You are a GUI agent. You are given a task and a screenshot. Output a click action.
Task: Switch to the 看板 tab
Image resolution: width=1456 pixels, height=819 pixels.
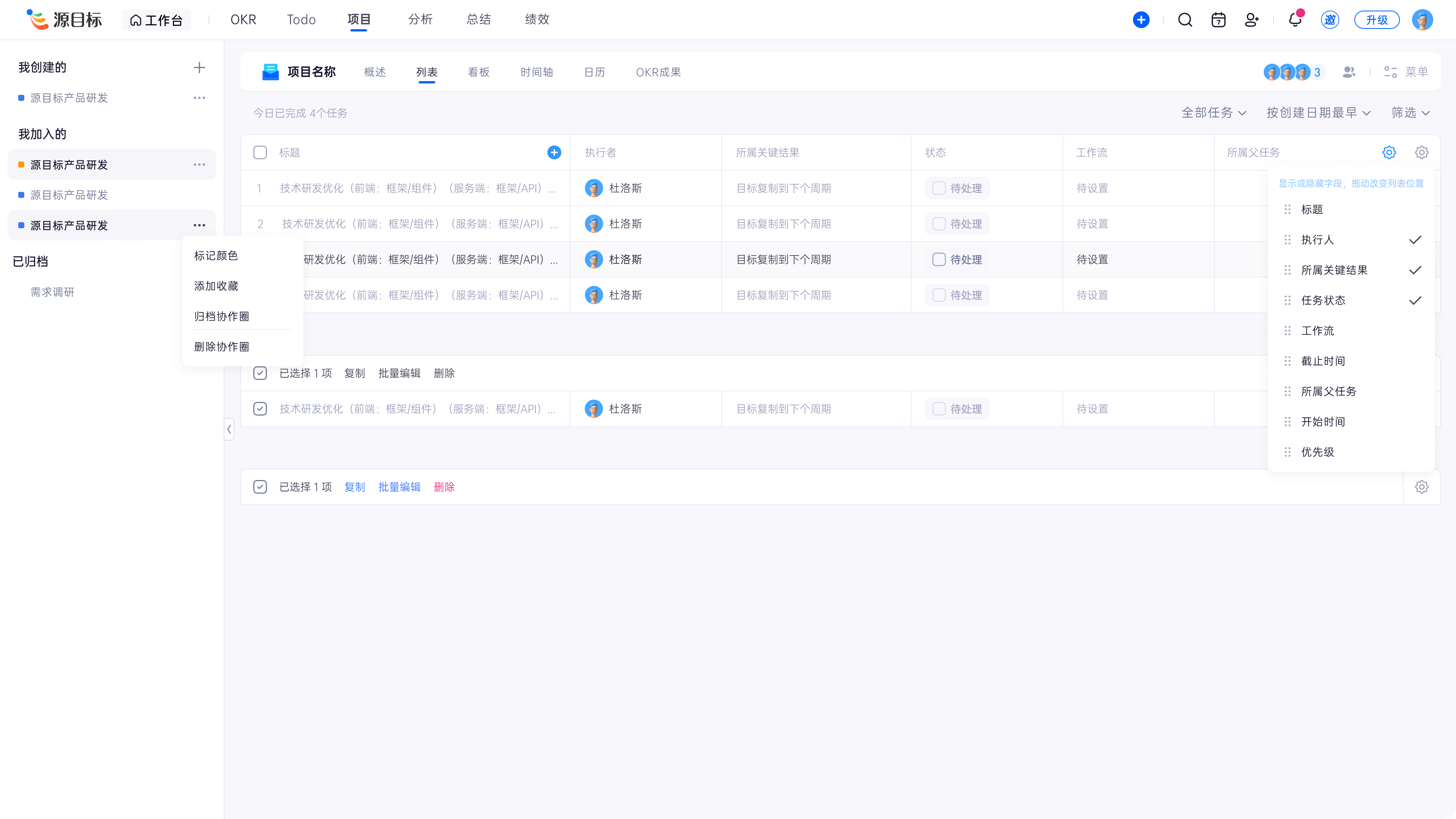coord(478,72)
